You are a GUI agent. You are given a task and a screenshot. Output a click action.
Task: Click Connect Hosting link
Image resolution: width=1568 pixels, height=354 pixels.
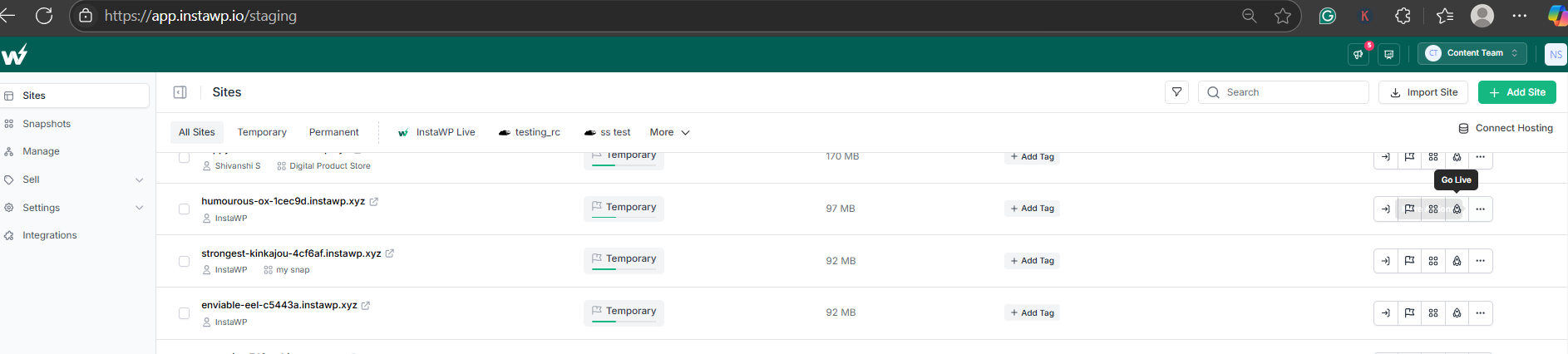click(x=1506, y=128)
